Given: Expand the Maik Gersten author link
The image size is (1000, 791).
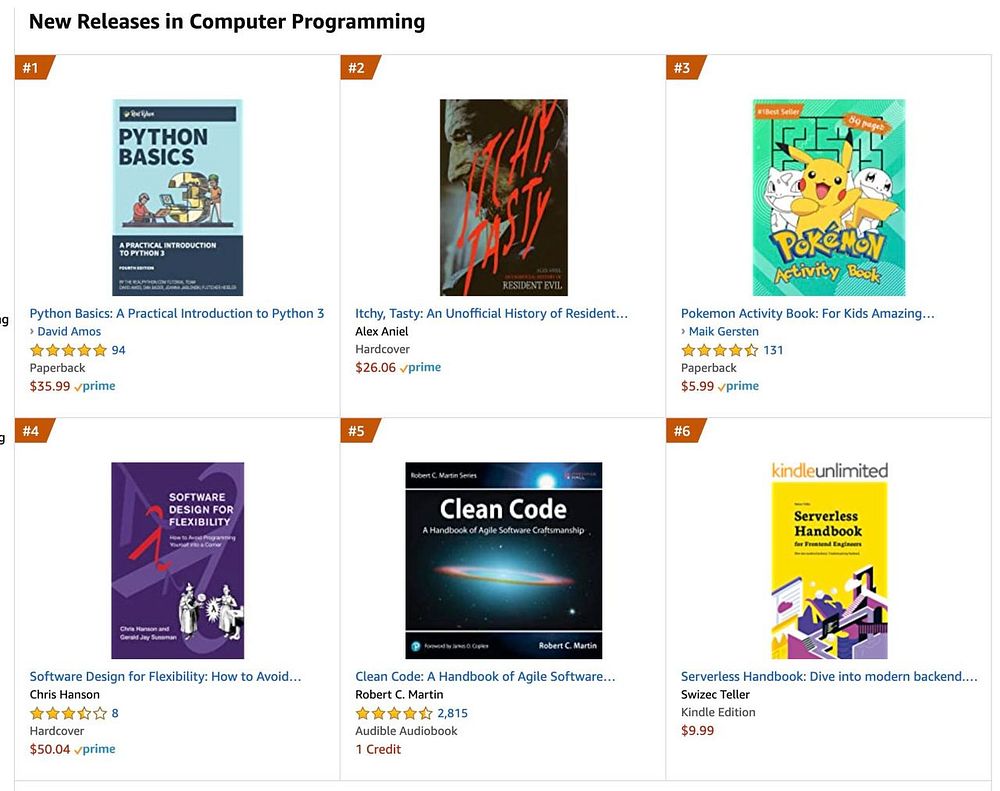Looking at the screenshot, I should (723, 331).
